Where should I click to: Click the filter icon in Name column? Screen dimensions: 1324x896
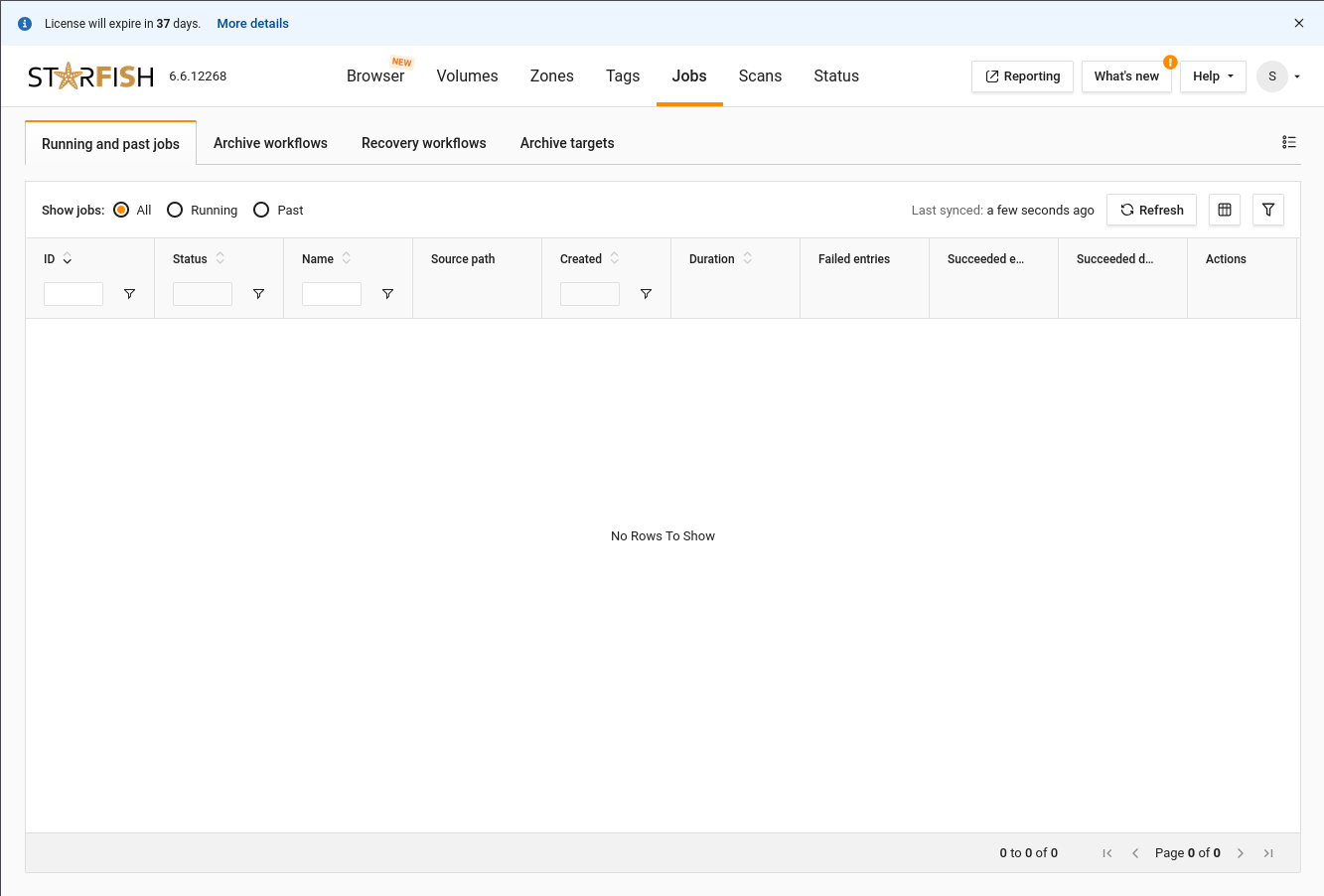click(387, 294)
